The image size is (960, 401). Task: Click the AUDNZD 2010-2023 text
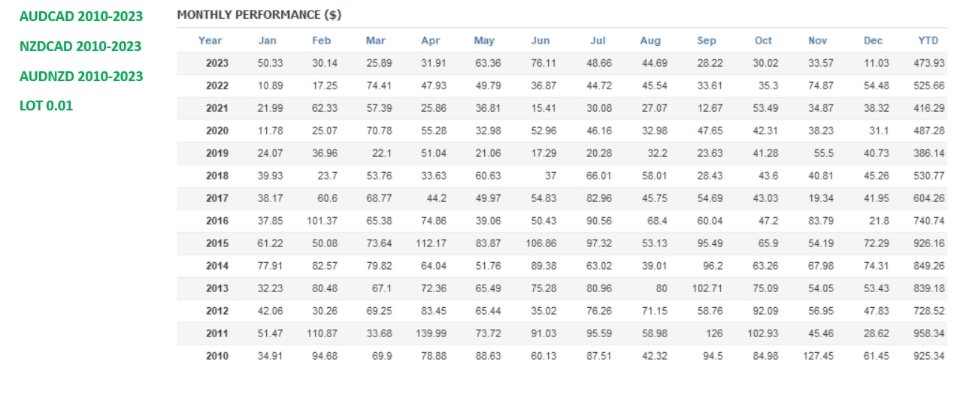[81, 77]
